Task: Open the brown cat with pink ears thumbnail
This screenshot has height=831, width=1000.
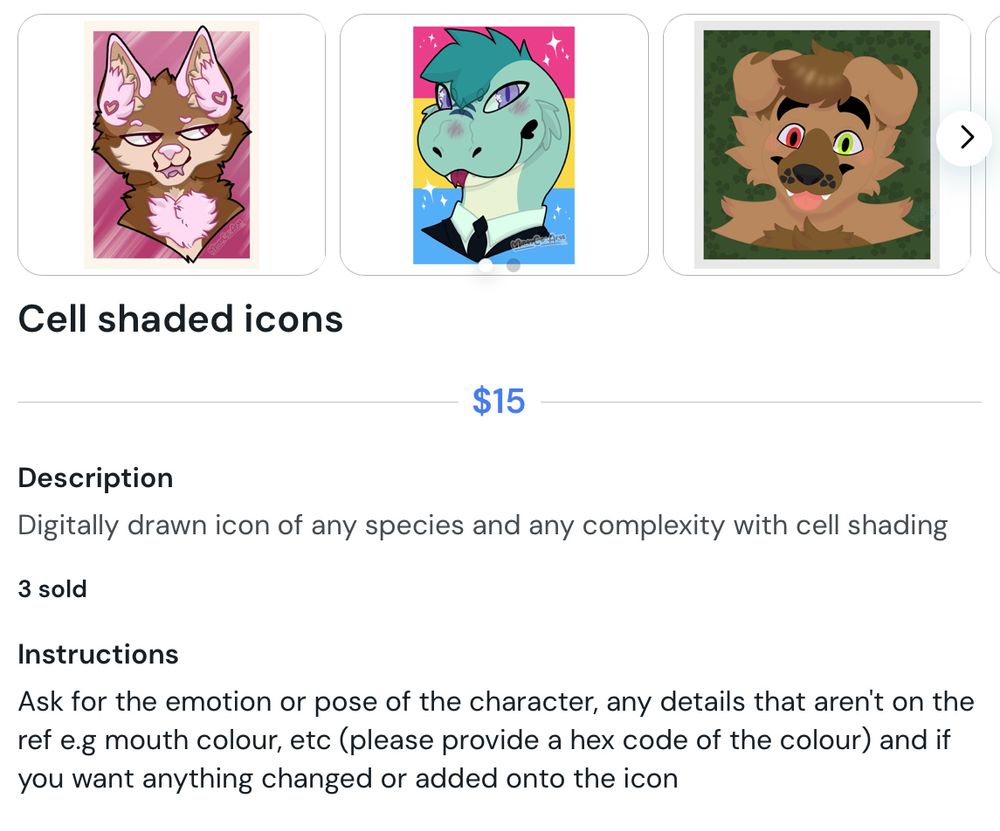Action: [x=172, y=145]
